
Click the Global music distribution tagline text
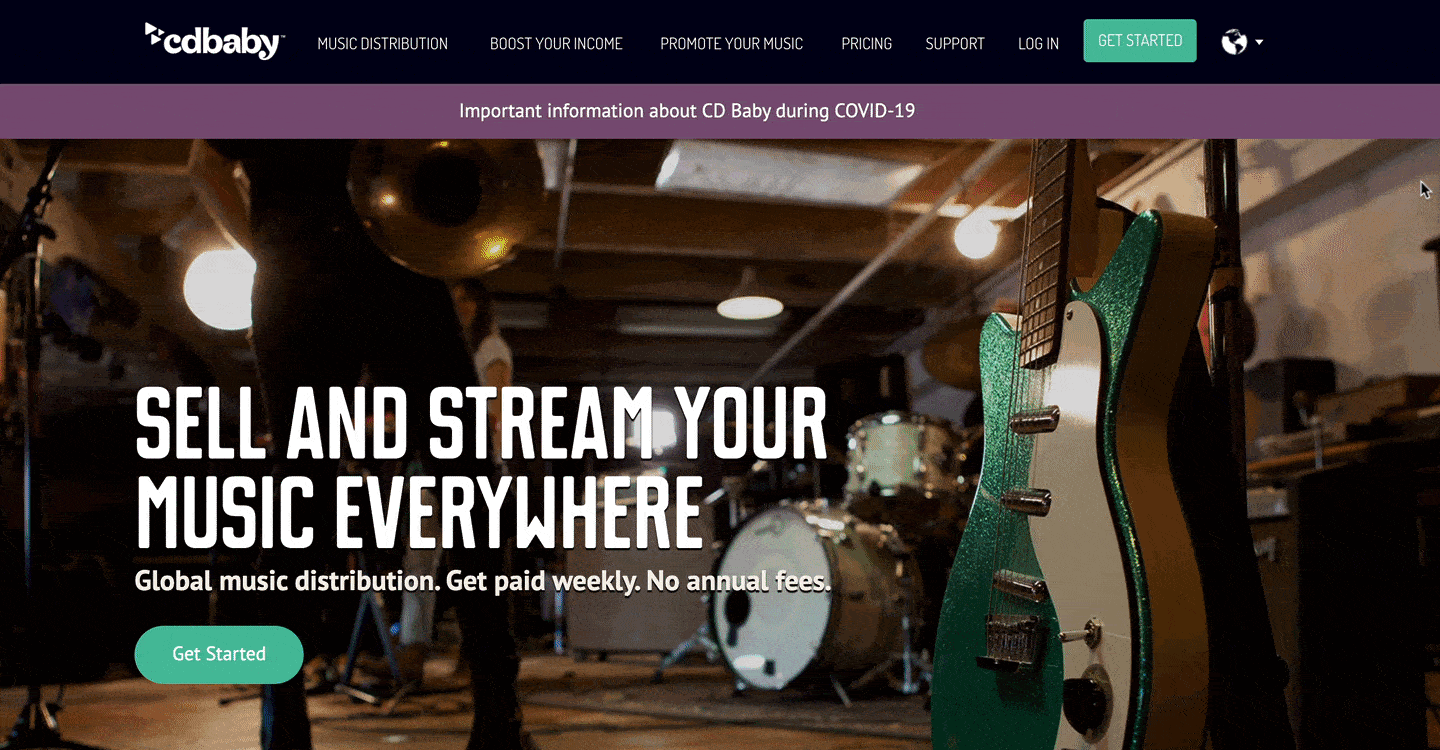coord(483,580)
